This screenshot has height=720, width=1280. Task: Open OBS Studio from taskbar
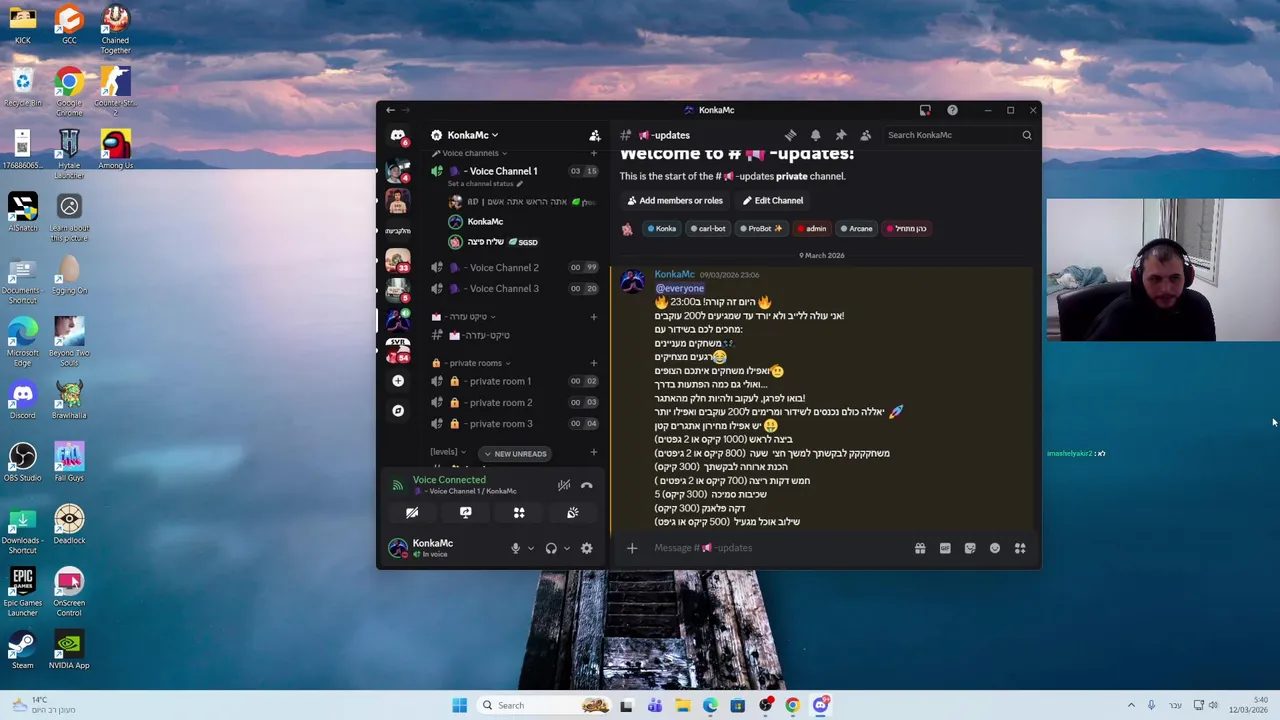coord(765,705)
